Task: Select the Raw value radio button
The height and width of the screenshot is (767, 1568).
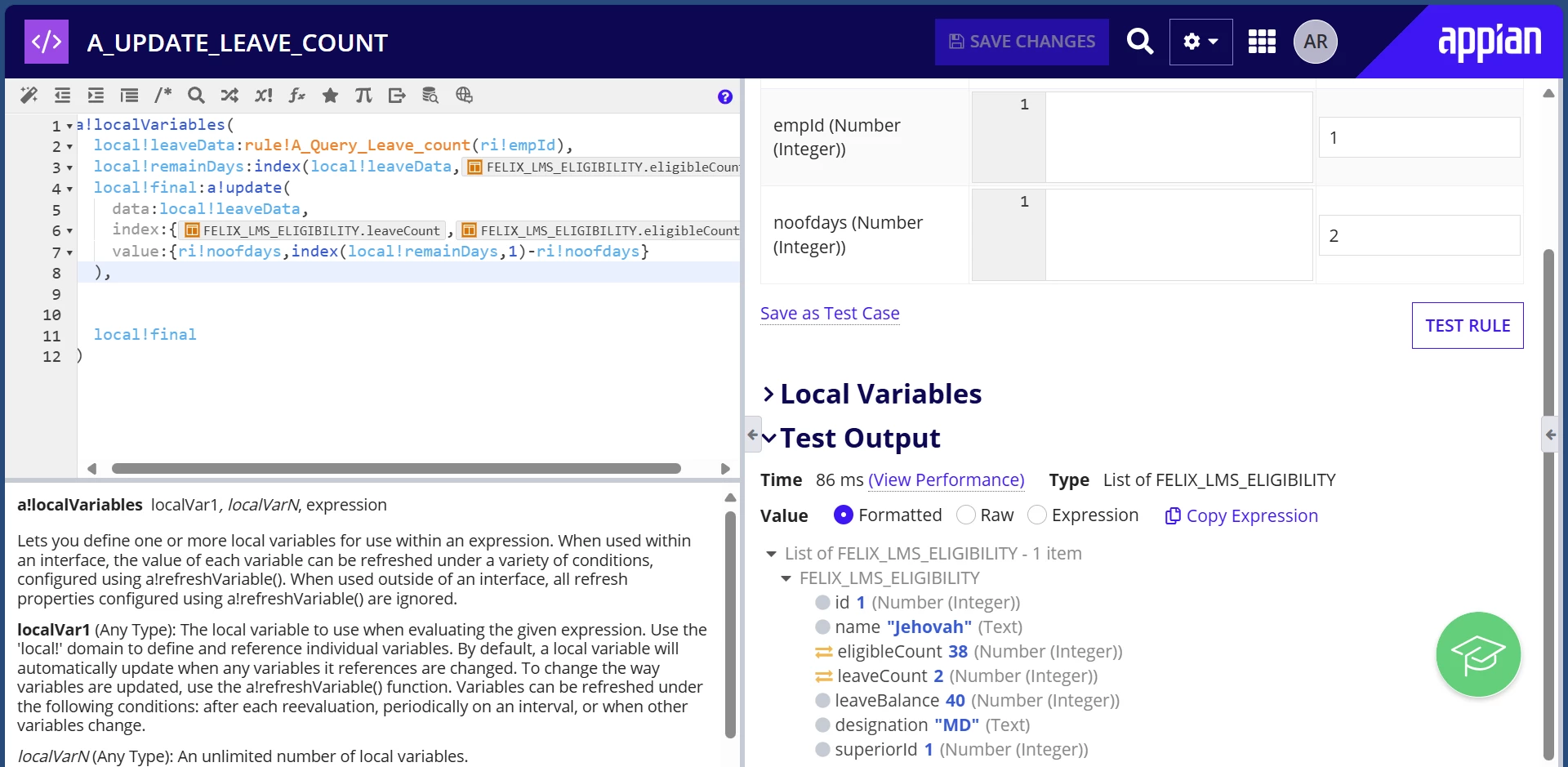Action: point(966,515)
